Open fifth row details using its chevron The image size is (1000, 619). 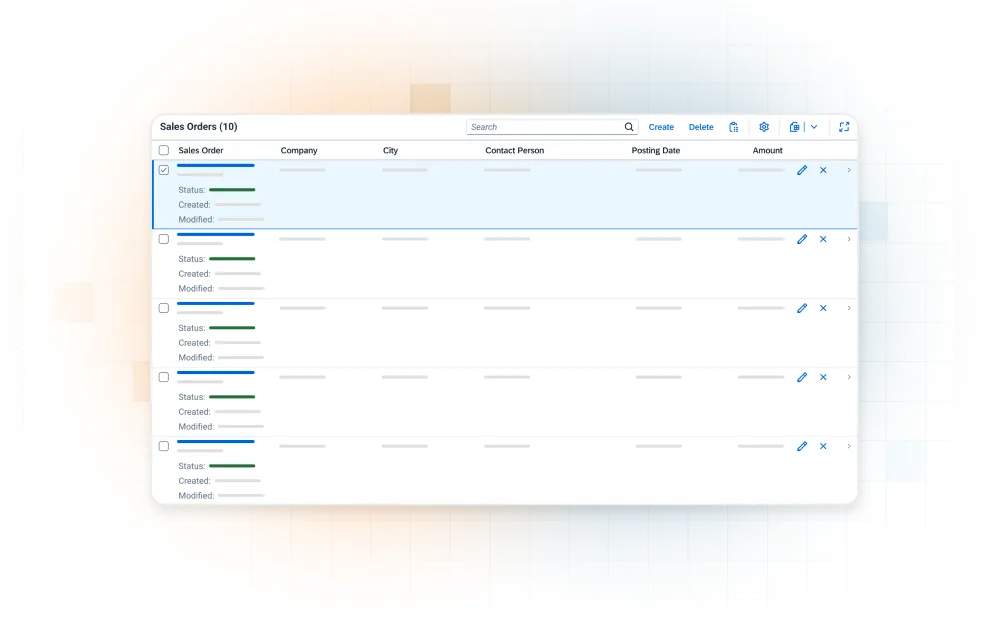[x=849, y=446]
